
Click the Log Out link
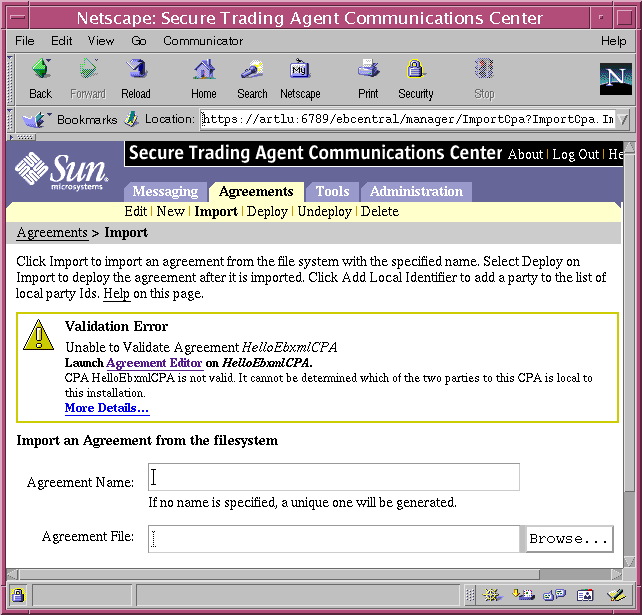click(575, 154)
